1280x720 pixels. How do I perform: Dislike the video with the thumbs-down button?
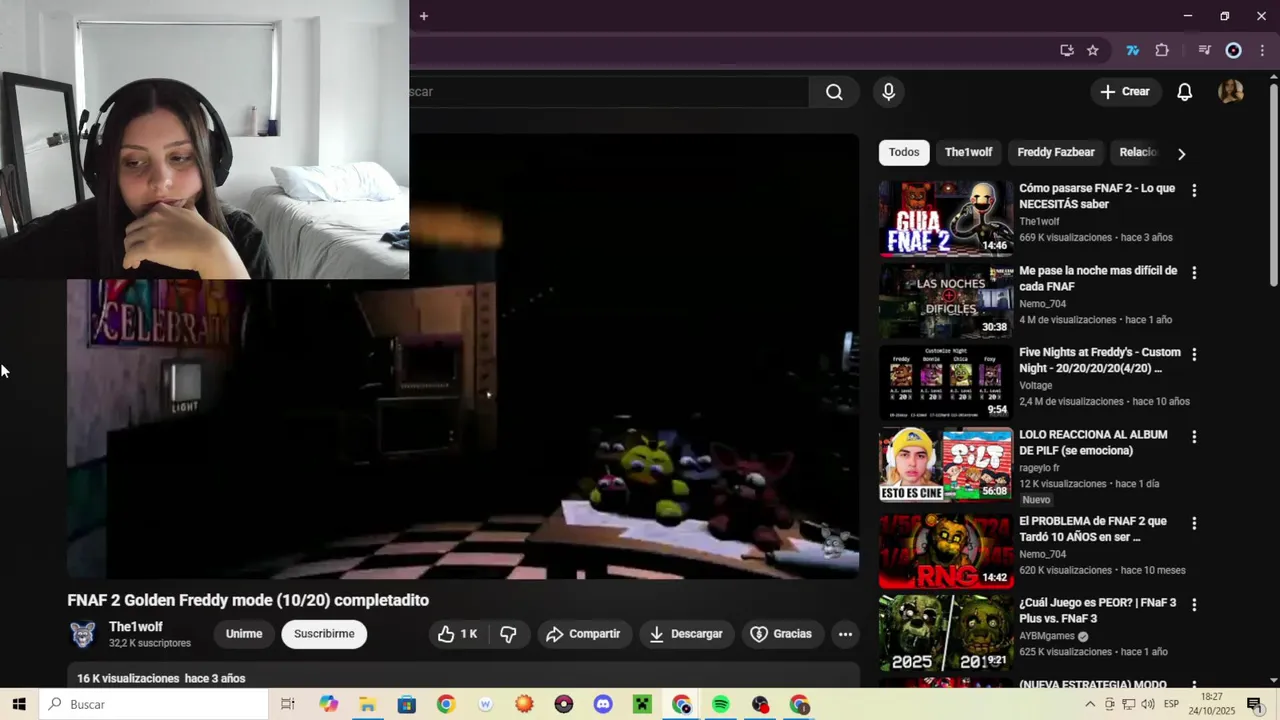[x=508, y=634]
